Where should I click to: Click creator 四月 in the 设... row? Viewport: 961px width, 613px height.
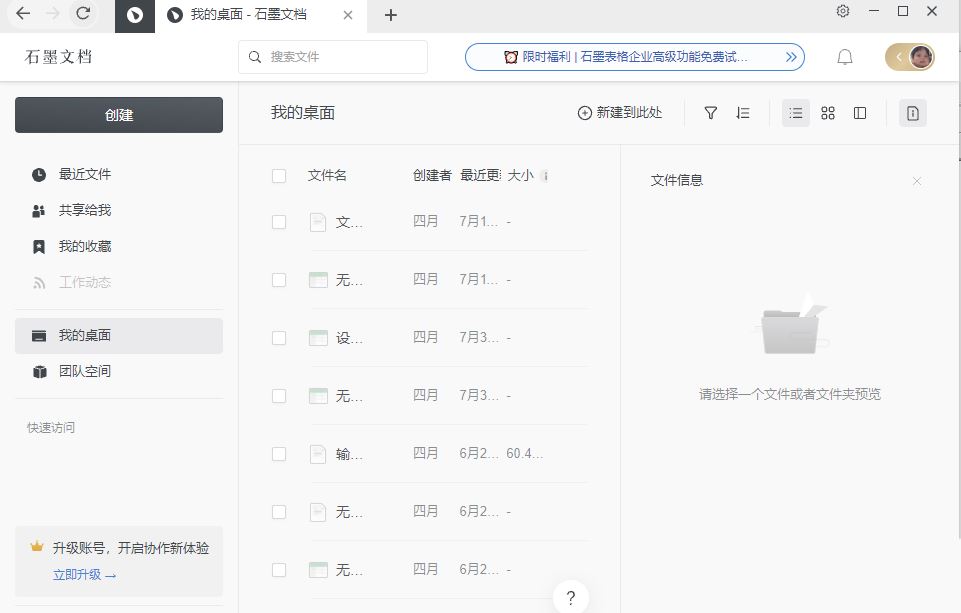(425, 337)
